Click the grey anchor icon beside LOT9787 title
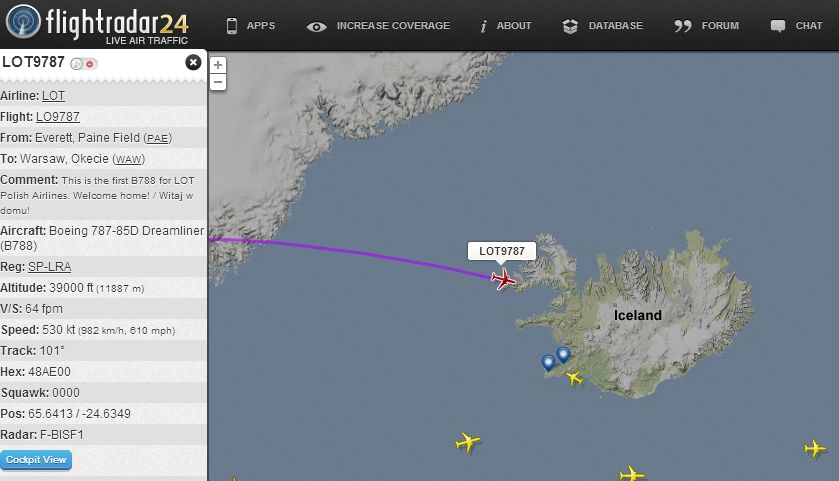 [77, 64]
